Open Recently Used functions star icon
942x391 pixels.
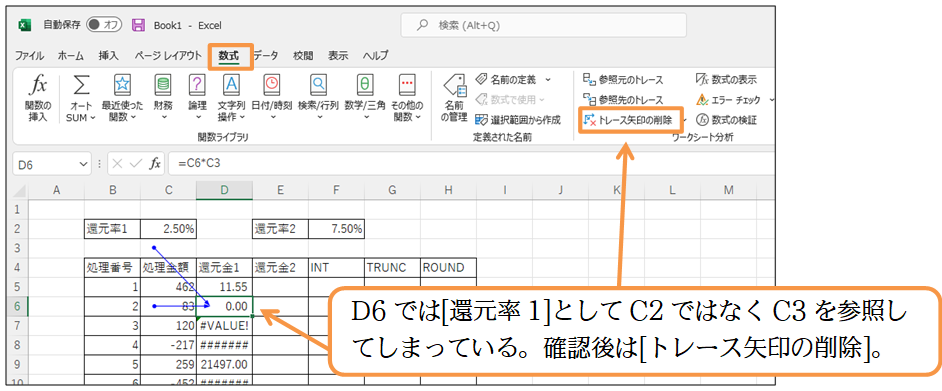[x=122, y=85]
